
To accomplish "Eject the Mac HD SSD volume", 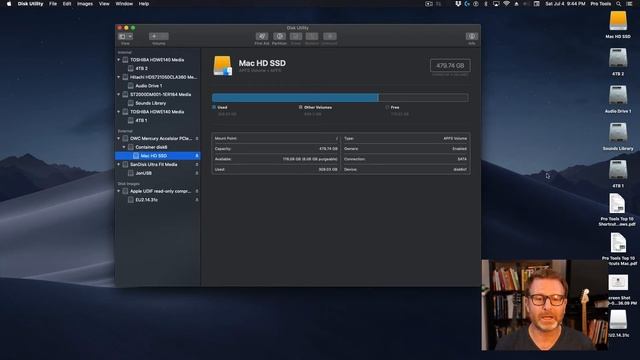I will click(x=197, y=156).
